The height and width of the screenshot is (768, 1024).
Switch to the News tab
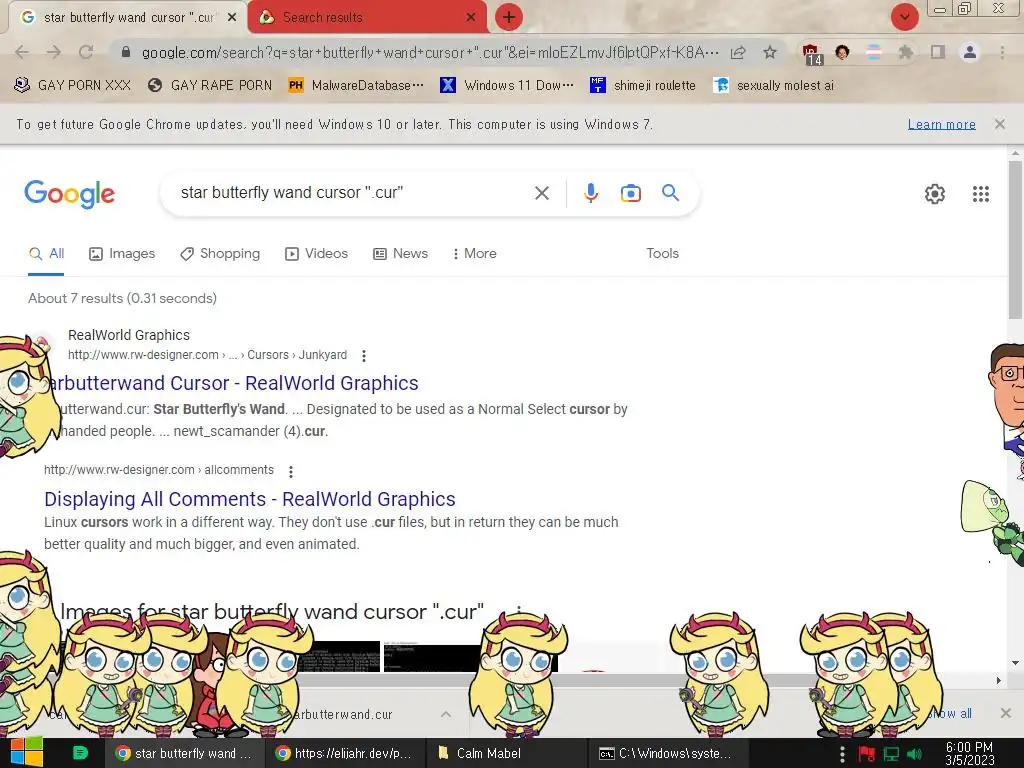pyautogui.click(x=400, y=253)
